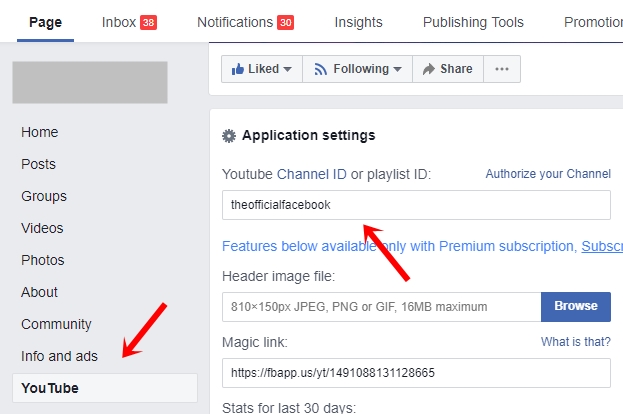The image size is (623, 414).
Task: Open About in sidebar
Action: click(x=39, y=292)
